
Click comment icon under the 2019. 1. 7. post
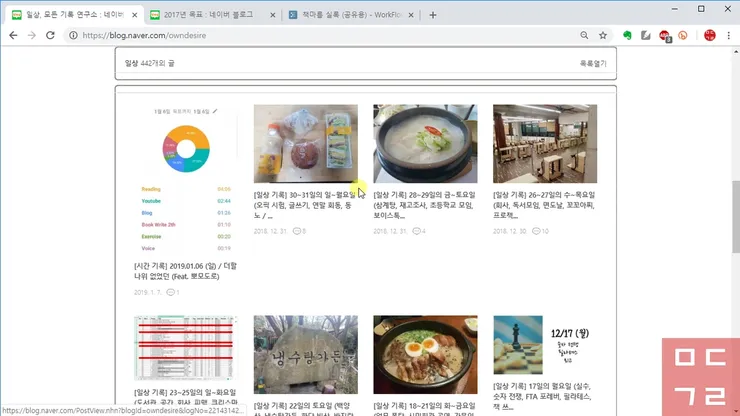tap(171, 292)
